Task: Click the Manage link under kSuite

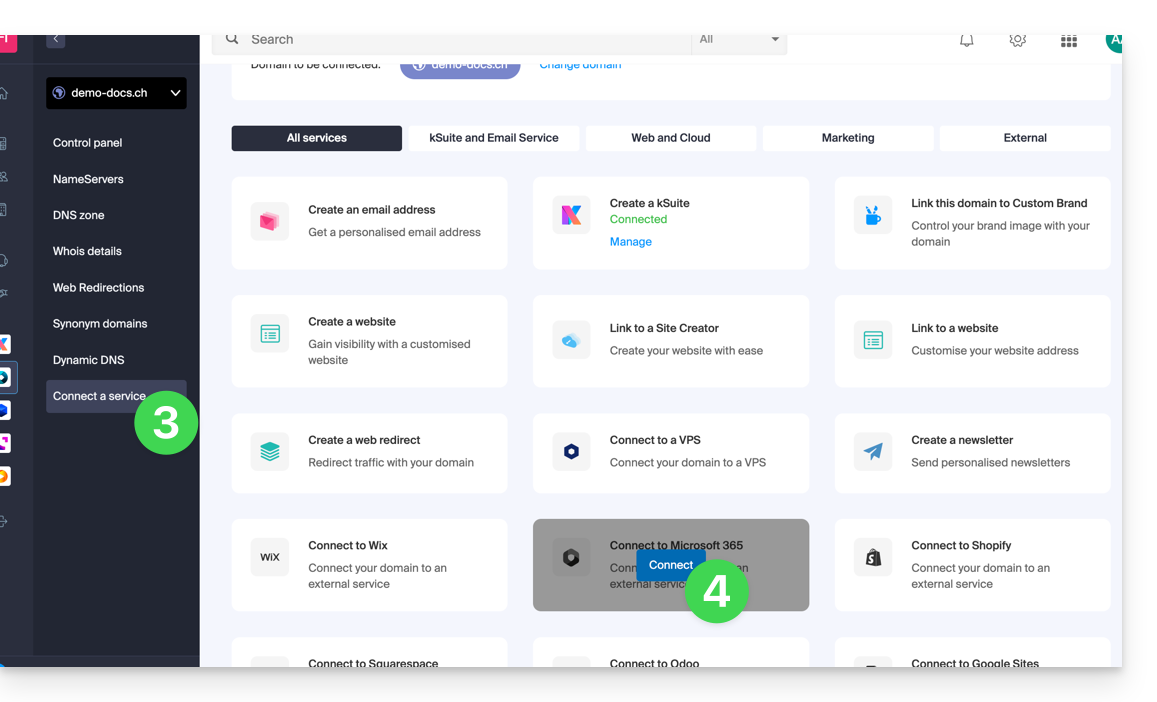Action: click(630, 242)
